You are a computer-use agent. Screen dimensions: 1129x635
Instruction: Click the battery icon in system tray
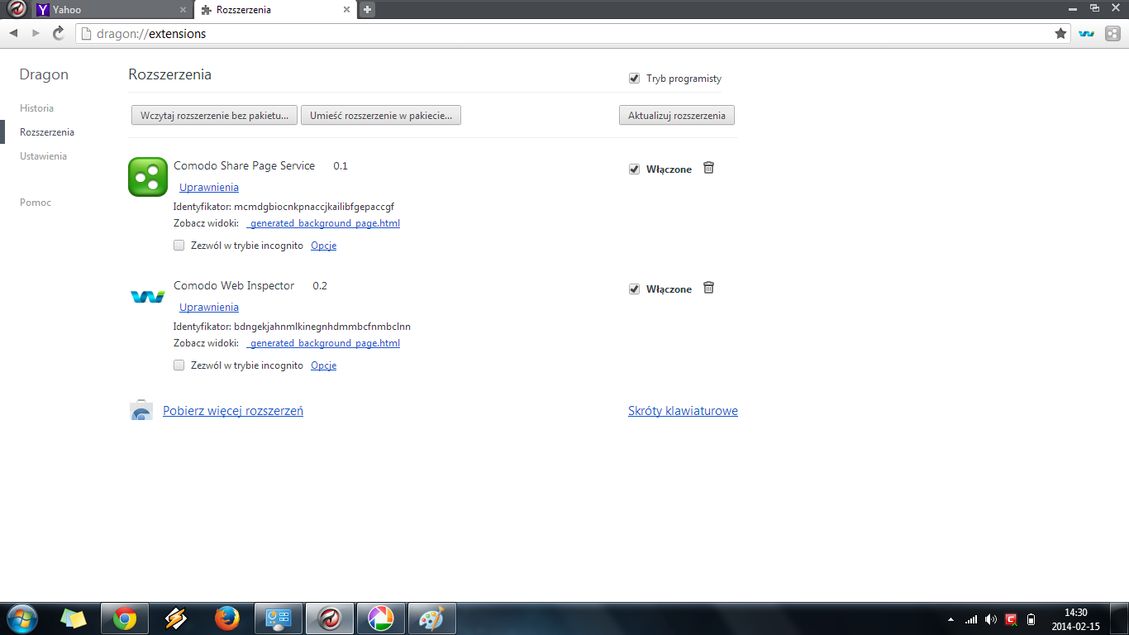tap(1031, 619)
